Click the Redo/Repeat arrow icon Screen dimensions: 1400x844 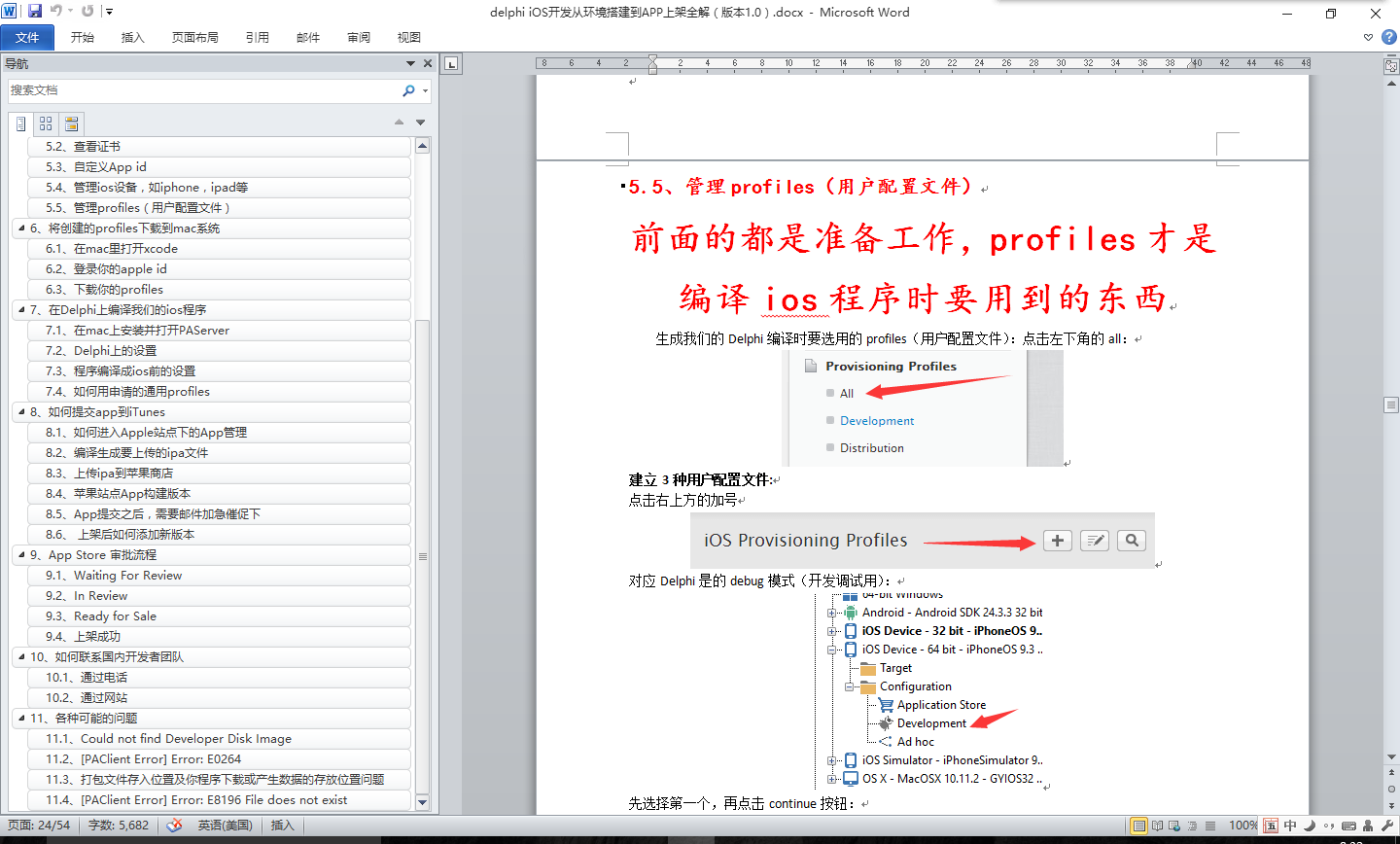88,12
